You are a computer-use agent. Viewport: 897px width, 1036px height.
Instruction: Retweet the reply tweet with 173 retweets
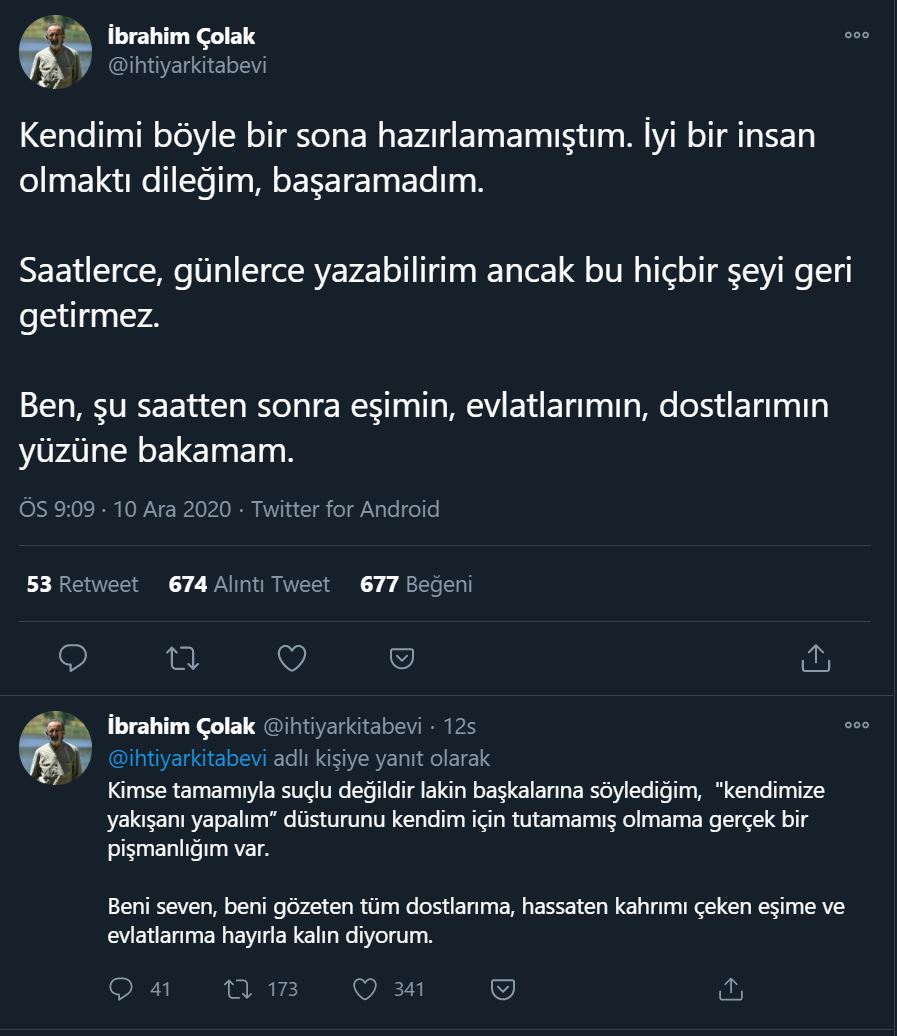[x=239, y=989]
